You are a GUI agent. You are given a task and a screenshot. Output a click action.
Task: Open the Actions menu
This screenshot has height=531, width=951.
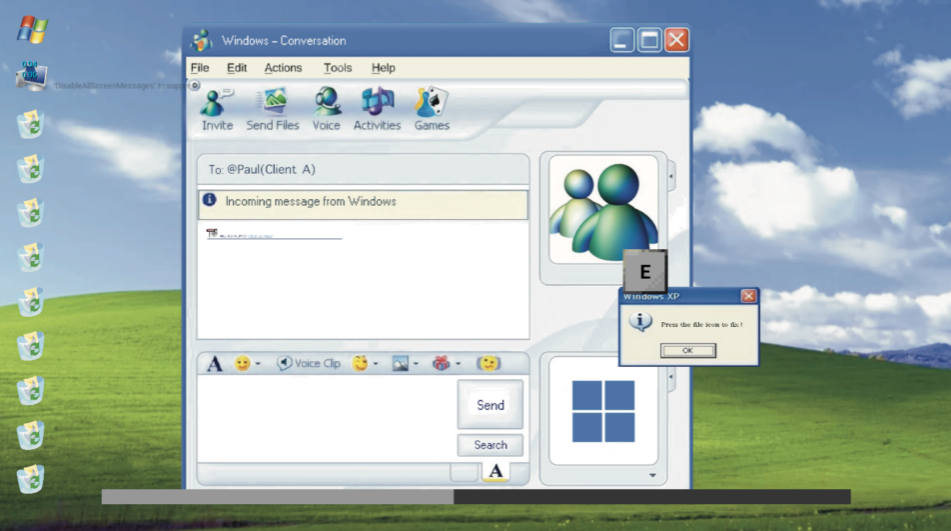(283, 68)
